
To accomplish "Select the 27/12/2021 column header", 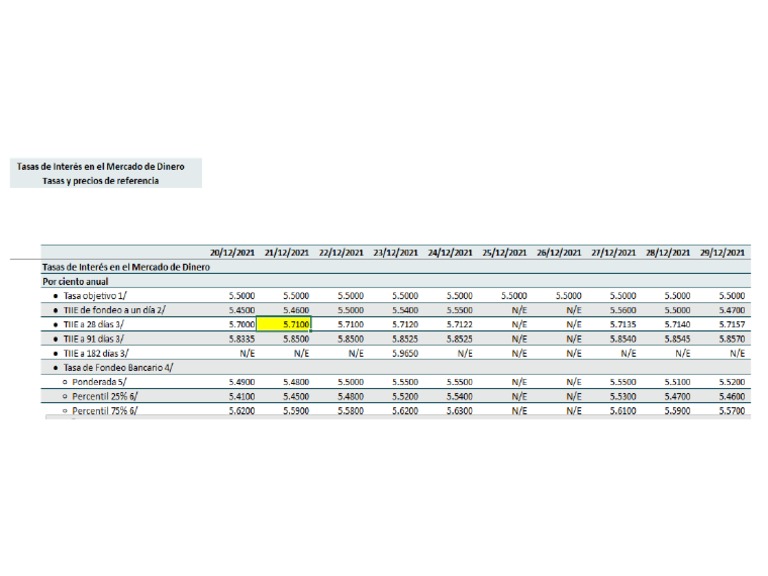I will tap(613, 253).
